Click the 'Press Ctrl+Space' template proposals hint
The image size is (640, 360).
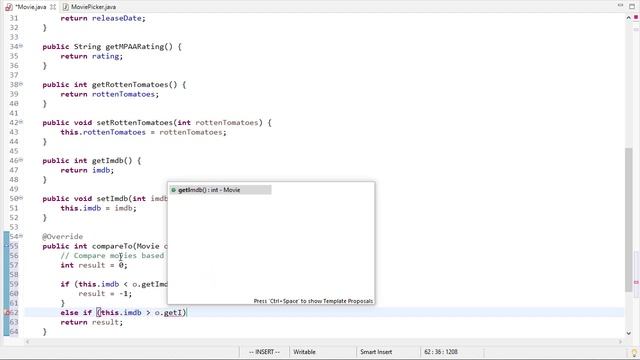coord(313,301)
